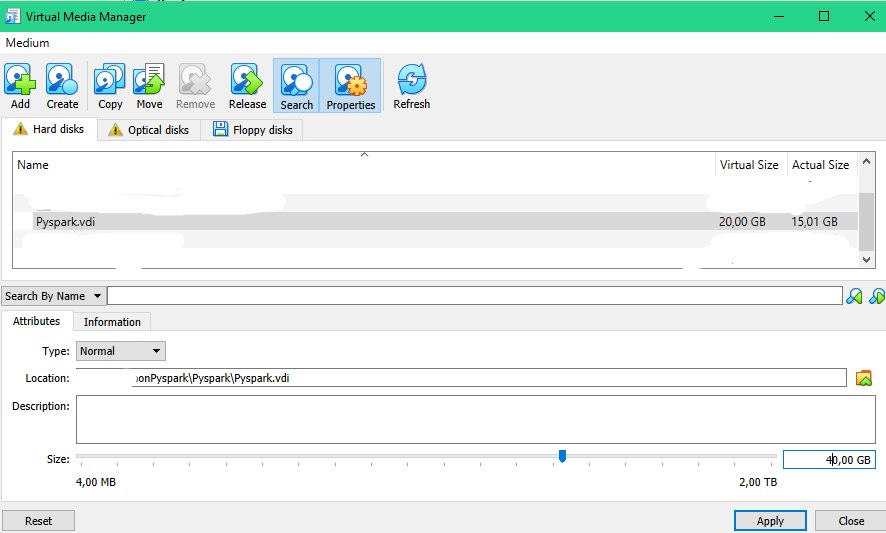Open the Attributes tab
Image resolution: width=886 pixels, height=533 pixels.
(37, 321)
